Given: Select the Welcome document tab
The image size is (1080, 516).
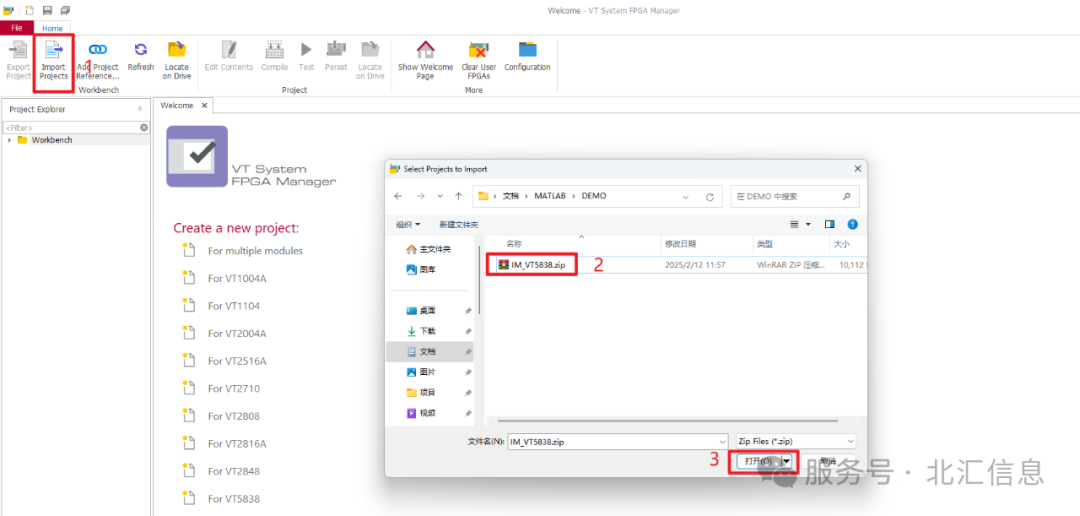Looking at the screenshot, I should point(177,105).
